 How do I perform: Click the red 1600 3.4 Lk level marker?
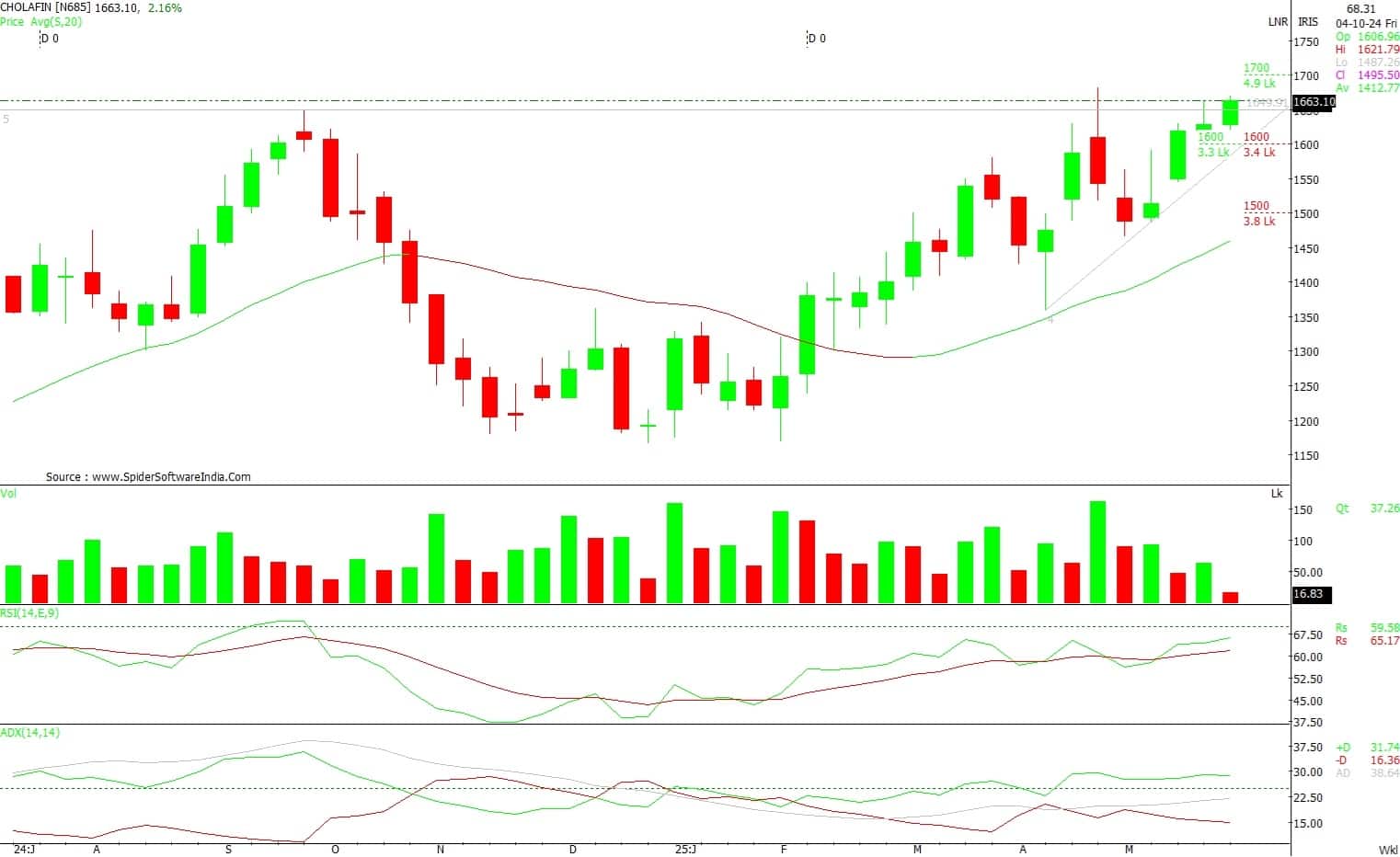(1258, 144)
